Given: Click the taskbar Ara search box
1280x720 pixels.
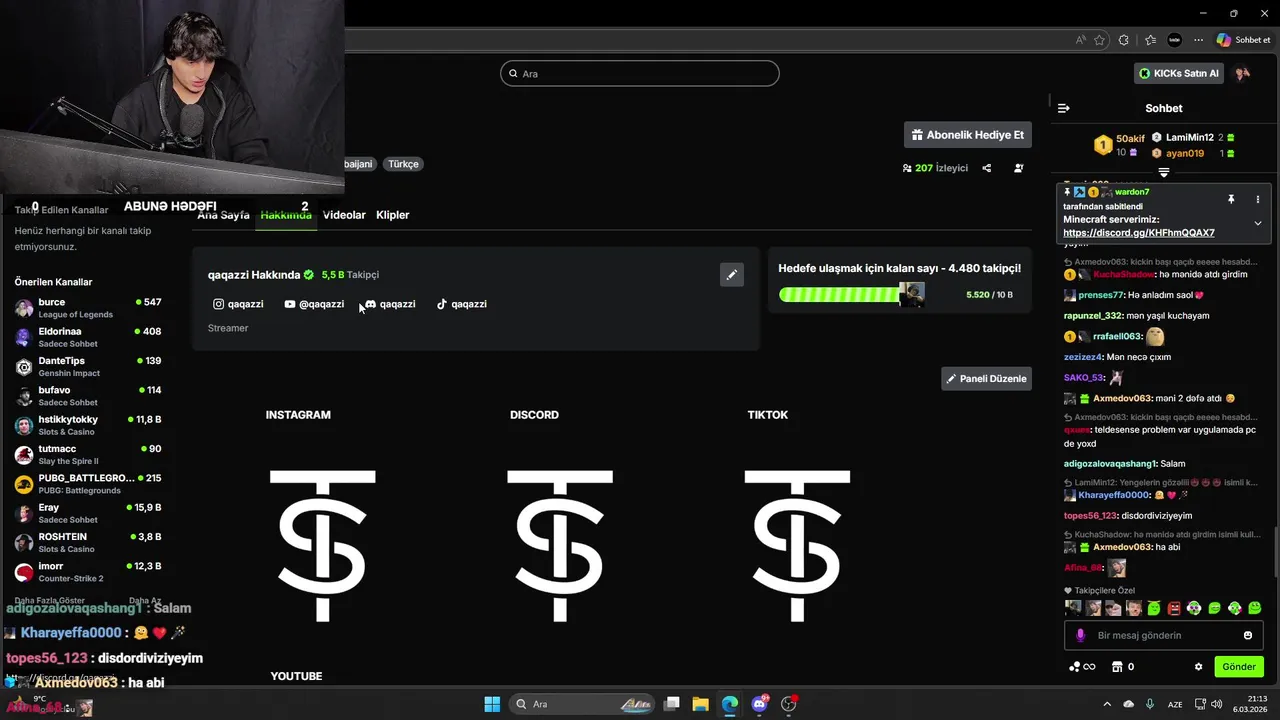Looking at the screenshot, I should coord(582,704).
